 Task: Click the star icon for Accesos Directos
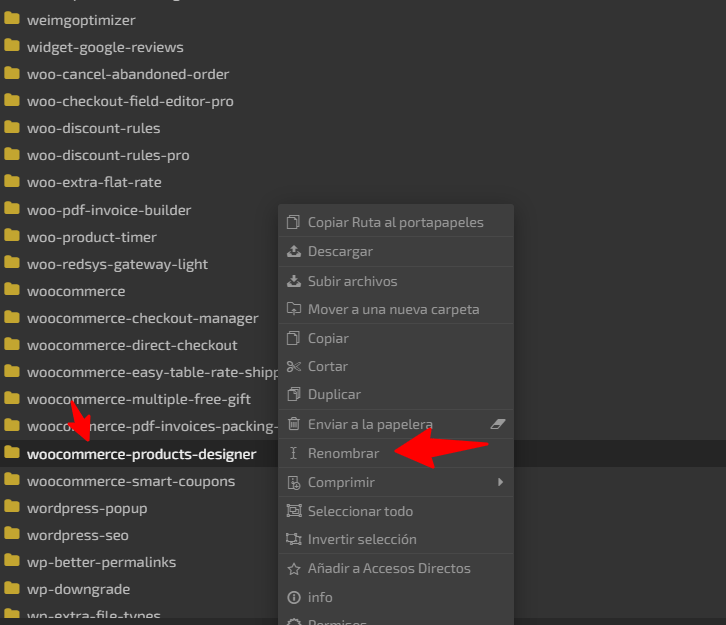[x=294, y=569]
